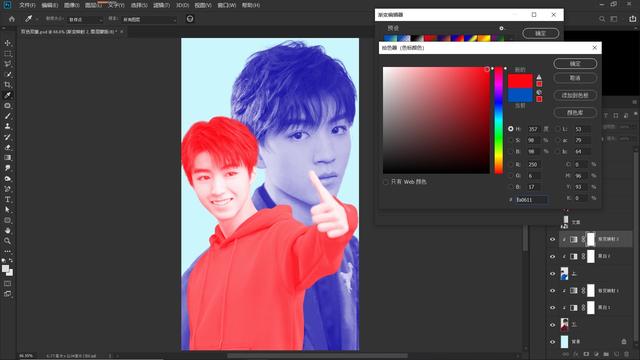The height and width of the screenshot is (360, 640).
Task: Click the add layer mask icon
Action: pyautogui.click(x=586, y=354)
